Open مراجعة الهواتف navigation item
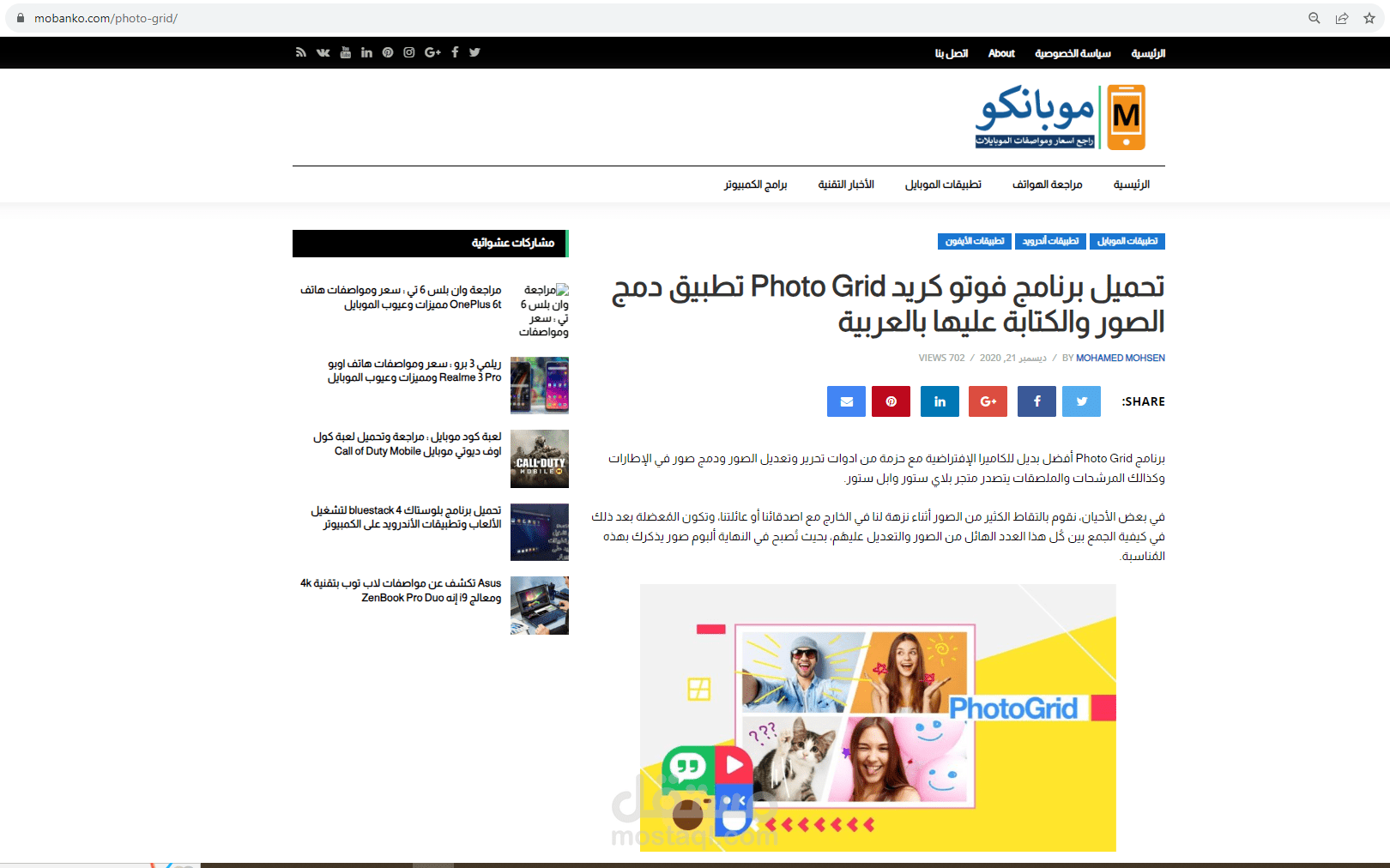 click(1047, 184)
